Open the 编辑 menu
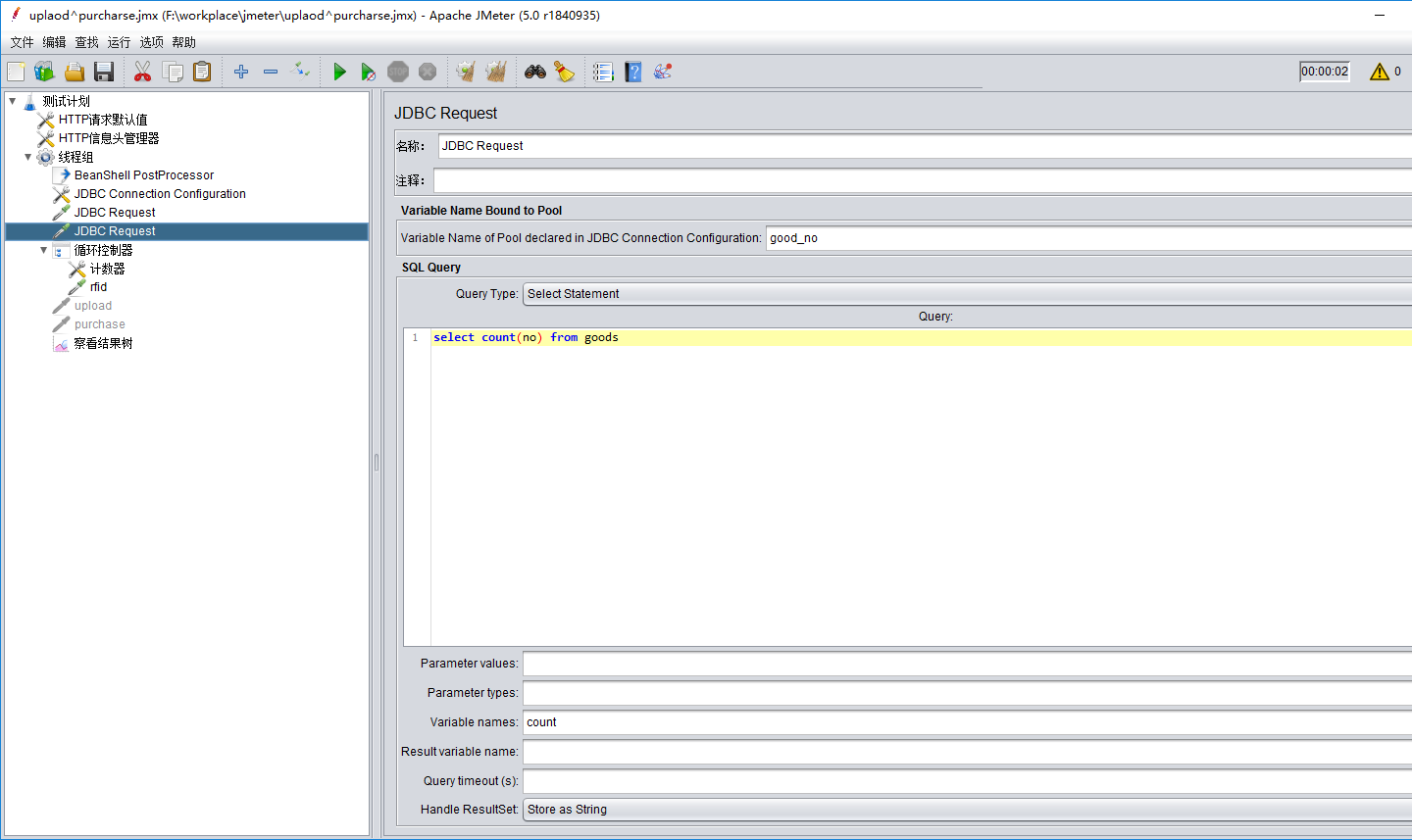Screen dimensions: 1412x840 (x=55, y=42)
